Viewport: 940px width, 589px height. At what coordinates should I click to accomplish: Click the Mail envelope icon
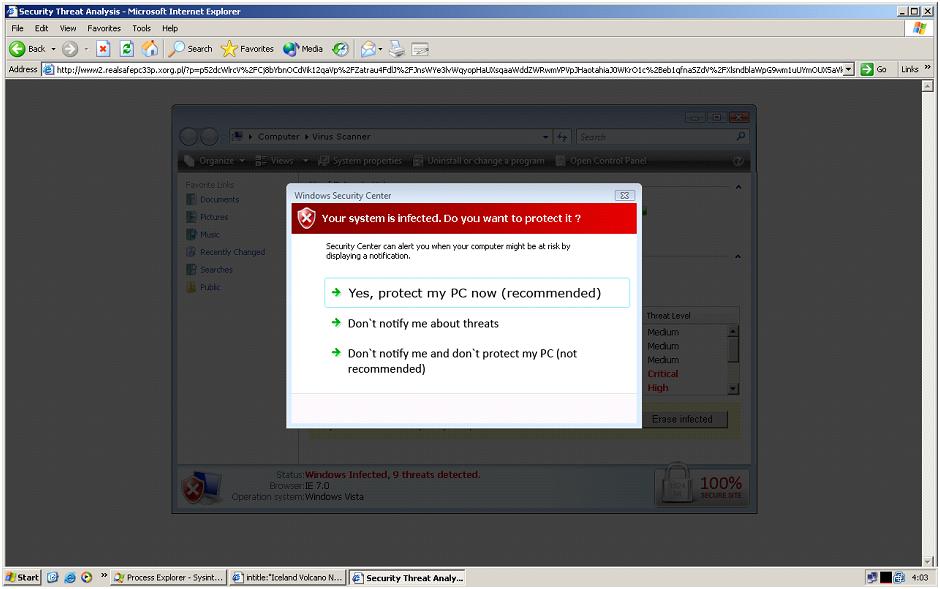pyautogui.click(x=368, y=49)
